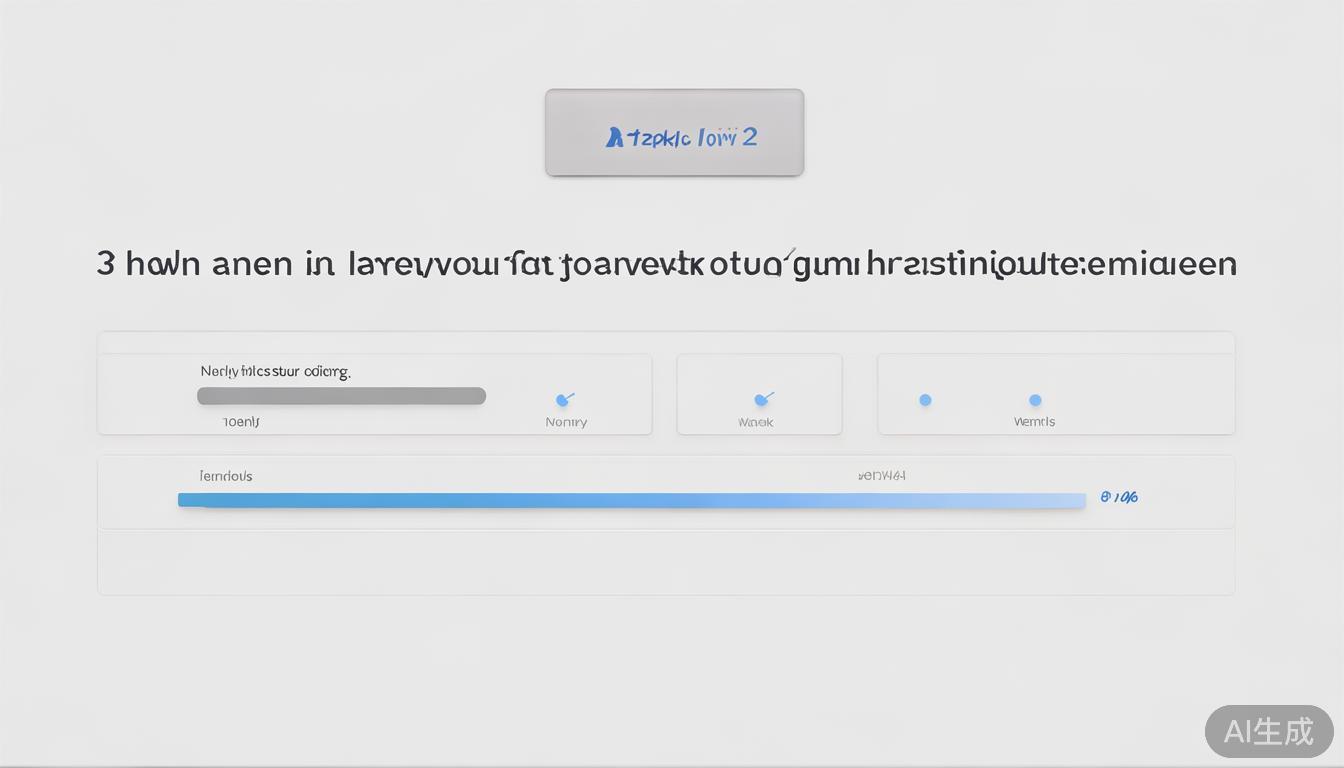Click the Nerly hlcsstur odiarg text
The image size is (1344, 768).
click(275, 372)
